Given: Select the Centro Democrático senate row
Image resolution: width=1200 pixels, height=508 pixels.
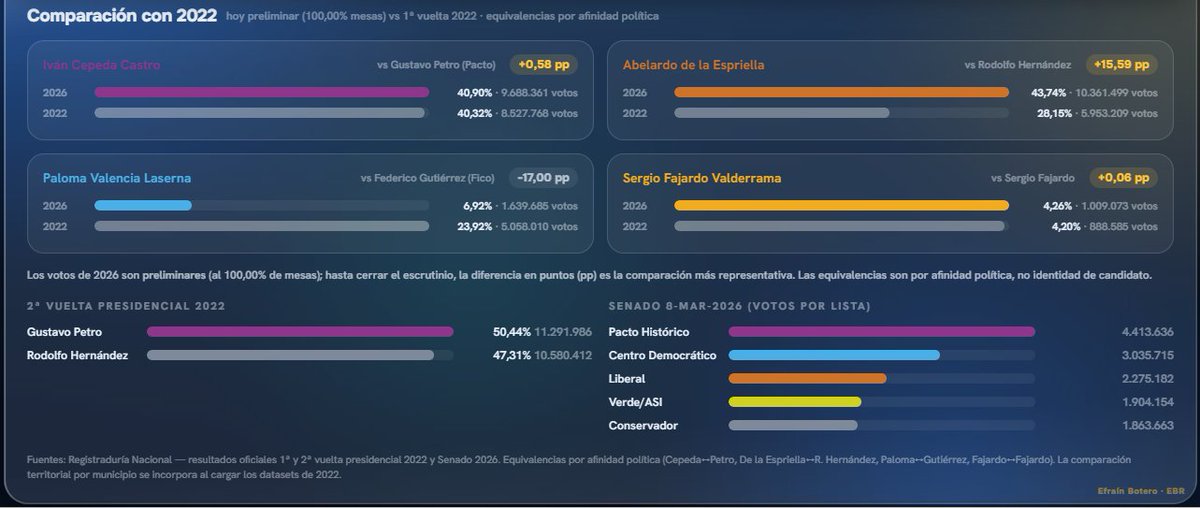Looking at the screenshot, I should 891,355.
